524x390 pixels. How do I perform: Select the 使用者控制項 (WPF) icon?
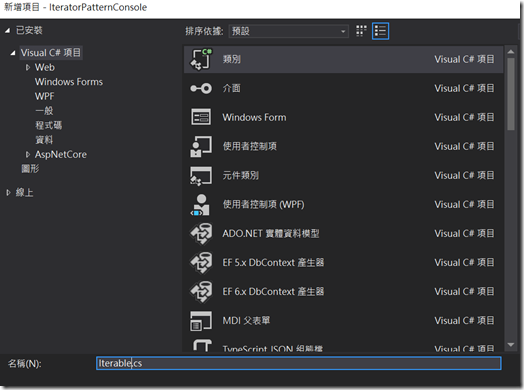click(201, 205)
